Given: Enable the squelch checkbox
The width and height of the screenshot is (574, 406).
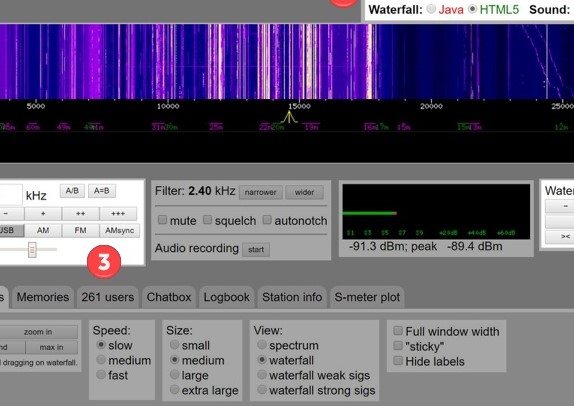Looking at the screenshot, I should (207, 220).
